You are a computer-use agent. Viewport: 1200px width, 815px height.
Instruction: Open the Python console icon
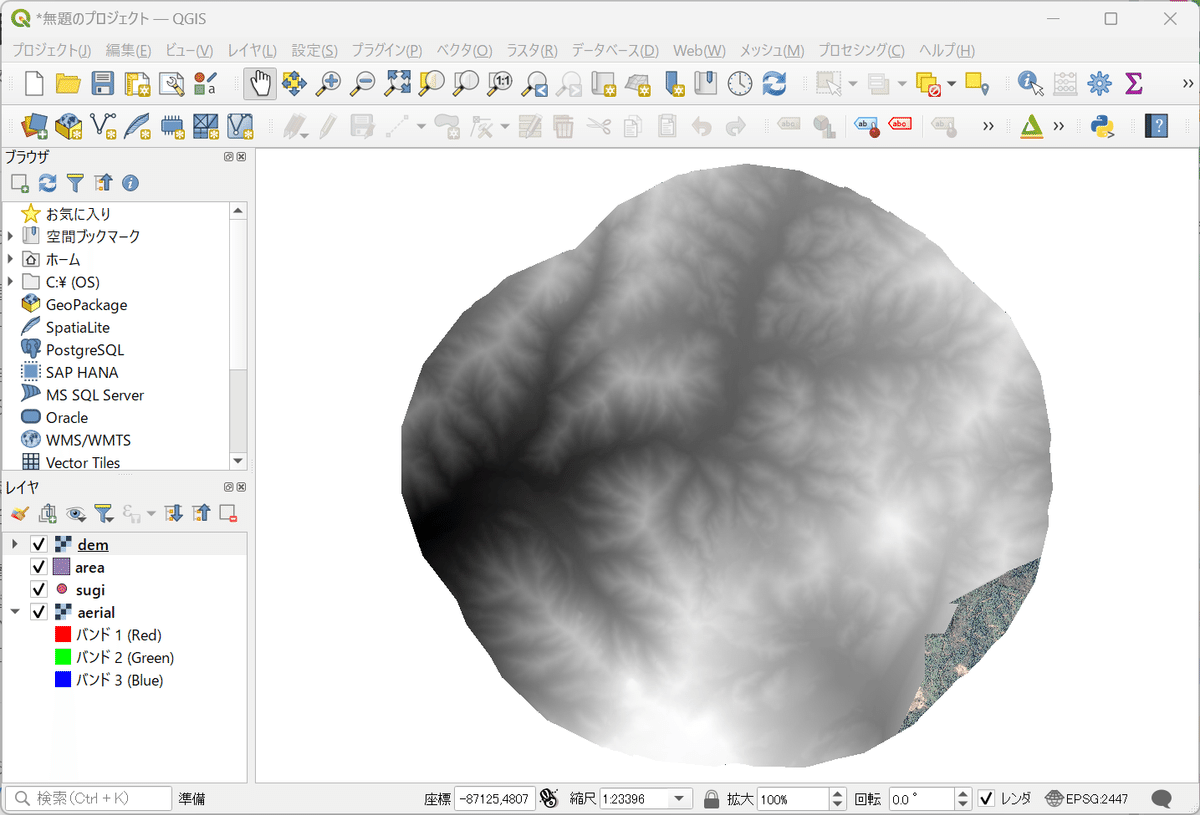point(1103,126)
